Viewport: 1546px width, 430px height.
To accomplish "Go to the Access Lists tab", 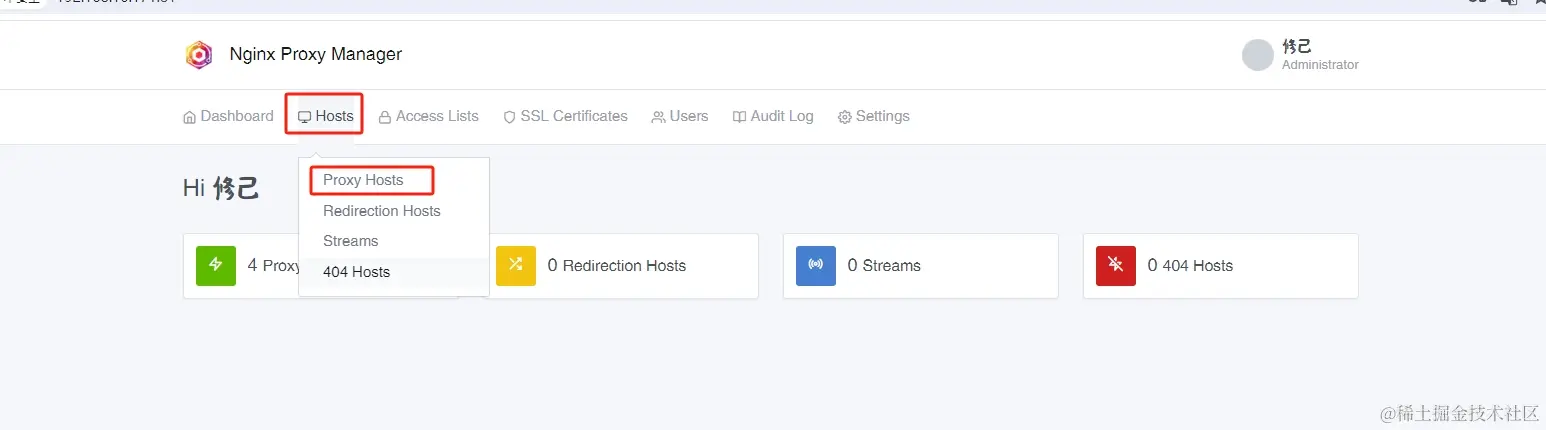I will pos(428,116).
